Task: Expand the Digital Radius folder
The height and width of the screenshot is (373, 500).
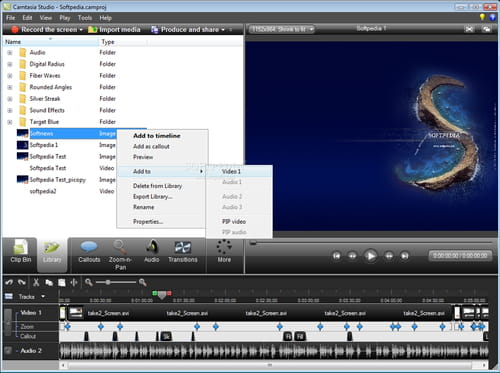Action: pyautogui.click(x=10, y=64)
